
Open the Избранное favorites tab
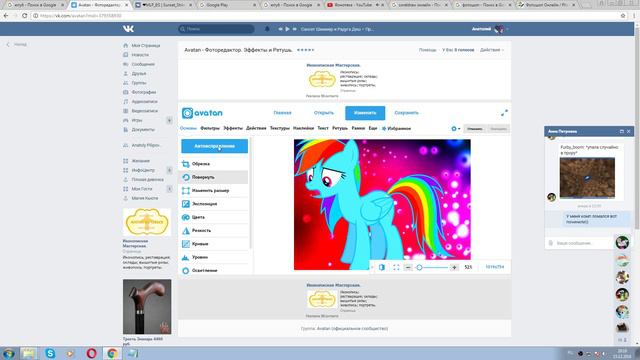click(396, 129)
